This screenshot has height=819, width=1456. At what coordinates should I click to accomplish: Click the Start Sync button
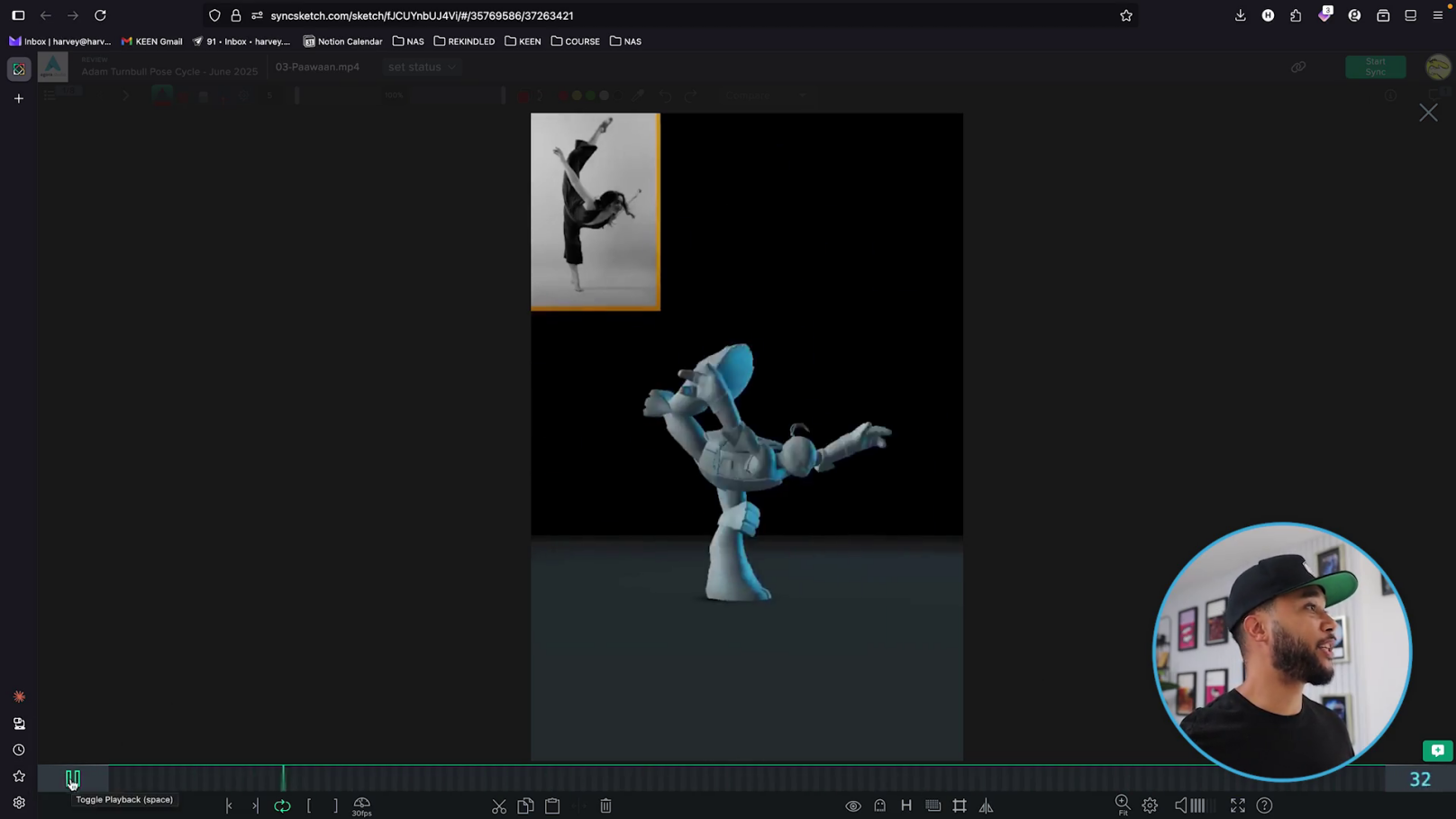(x=1375, y=67)
